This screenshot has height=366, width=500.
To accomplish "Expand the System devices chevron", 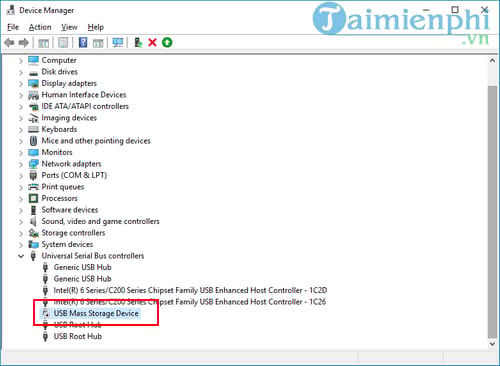I will tap(21, 245).
